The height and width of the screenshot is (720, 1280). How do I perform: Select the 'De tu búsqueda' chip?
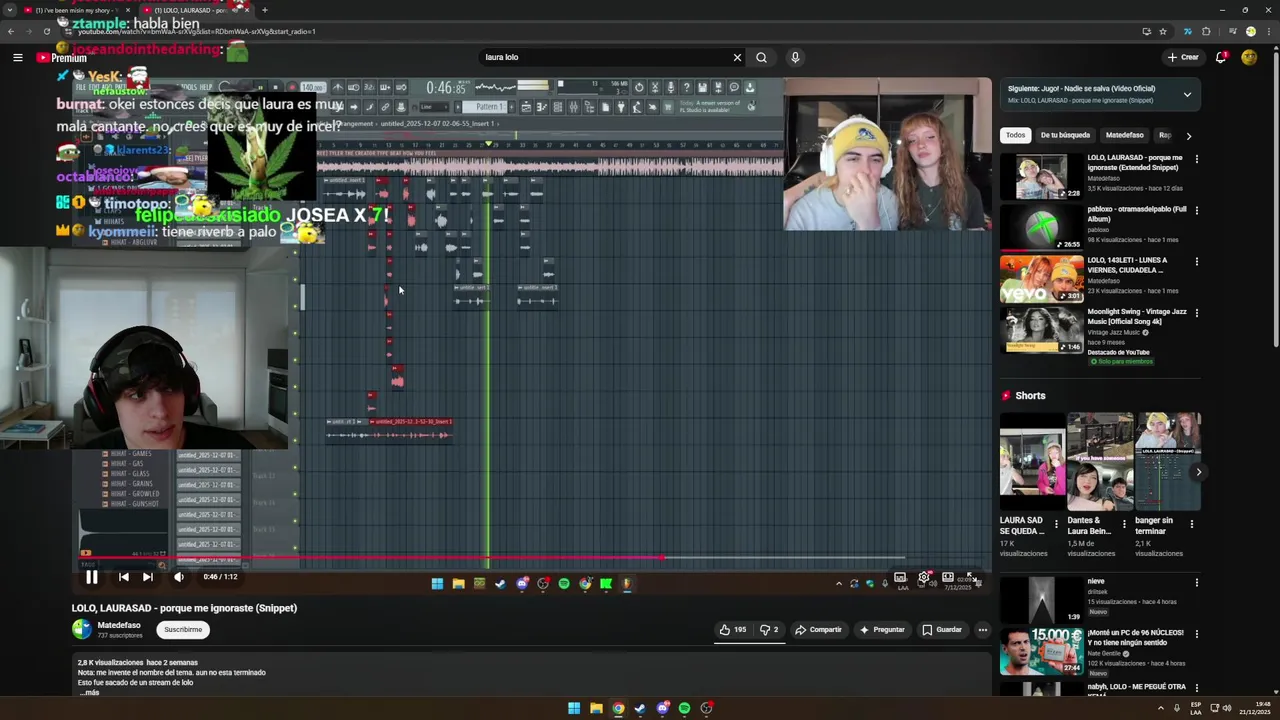point(1065,135)
